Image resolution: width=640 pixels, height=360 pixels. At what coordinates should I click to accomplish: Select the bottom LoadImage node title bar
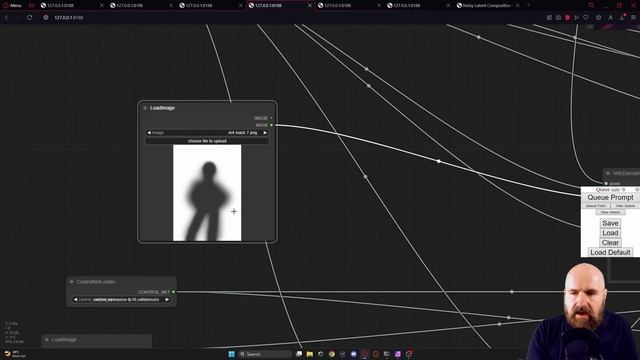pyautogui.click(x=97, y=340)
